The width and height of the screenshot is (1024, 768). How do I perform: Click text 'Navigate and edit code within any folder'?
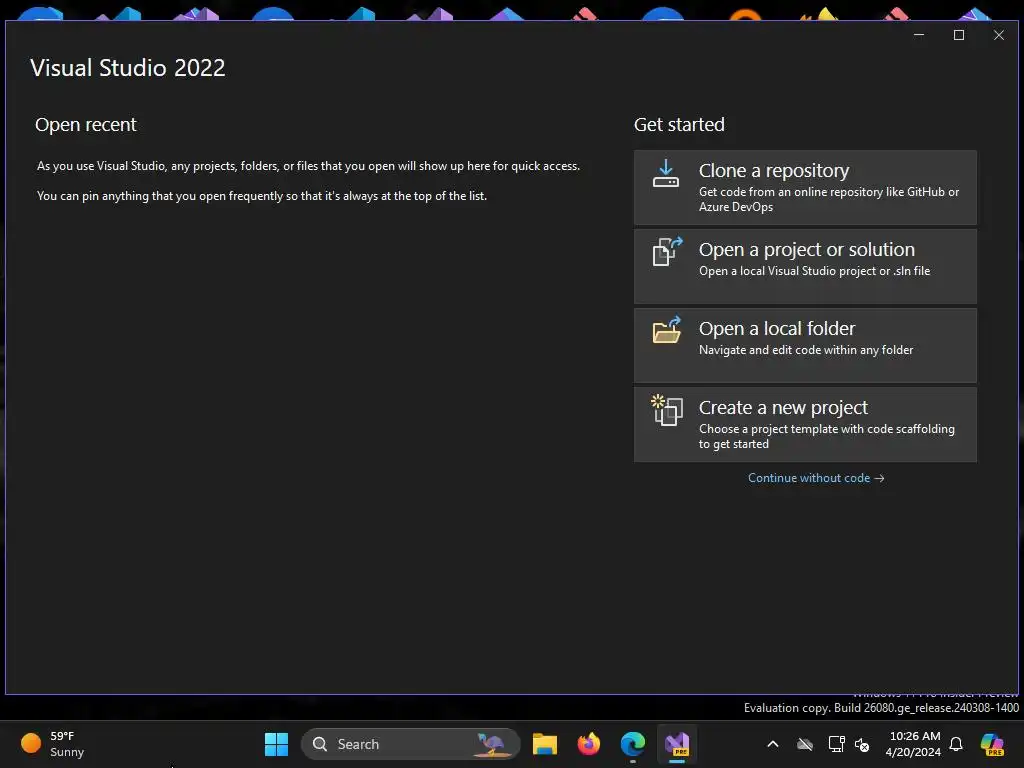(x=806, y=350)
